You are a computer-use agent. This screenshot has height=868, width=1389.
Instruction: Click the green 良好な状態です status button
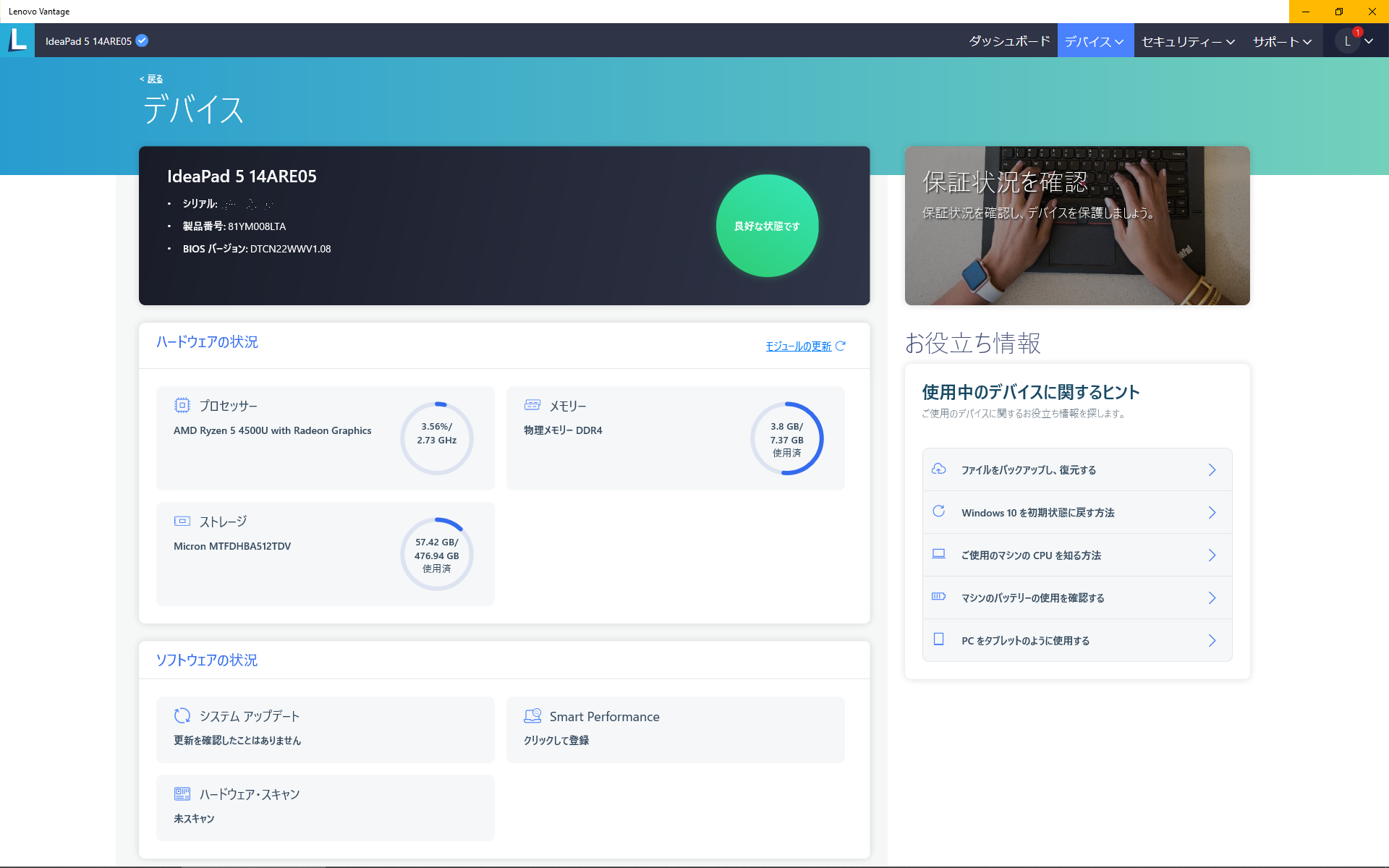767,226
